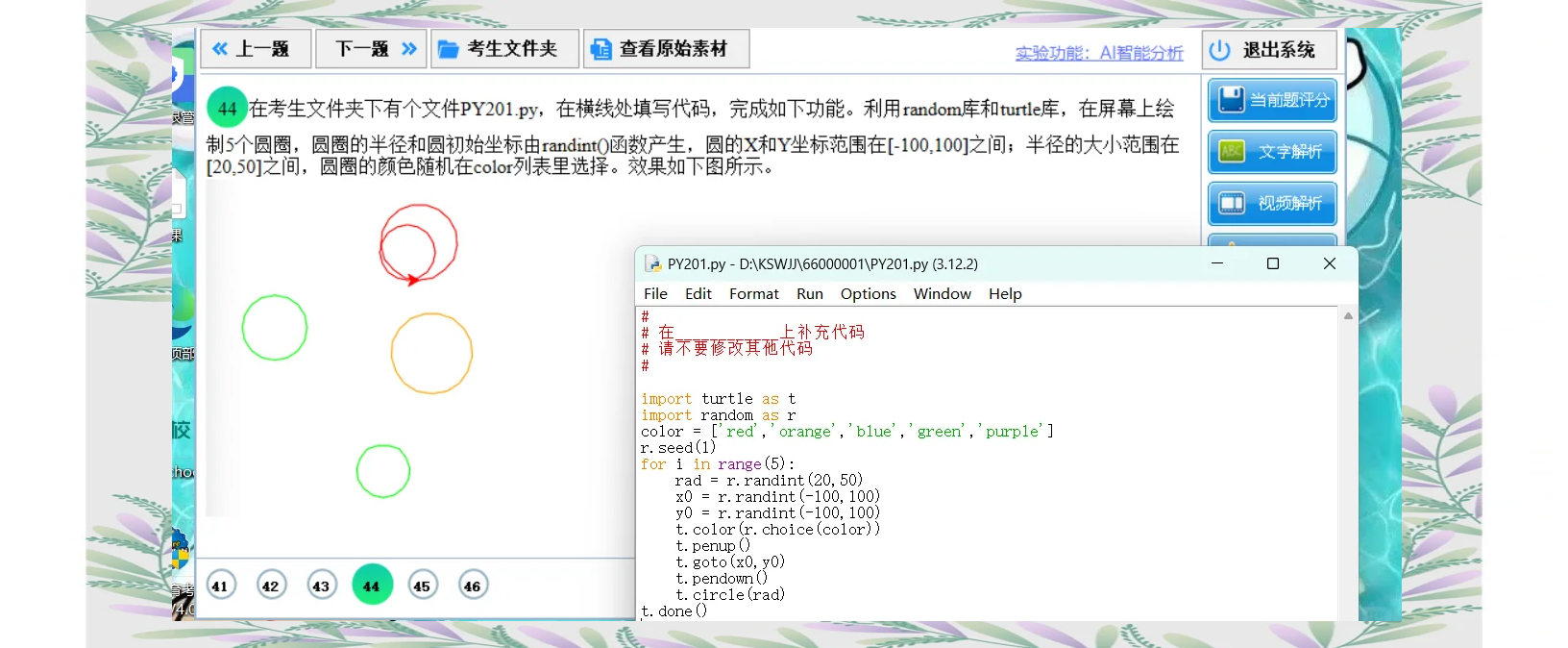Click 当前题评分 score button
The height and width of the screenshot is (648, 1568).
[1272, 100]
